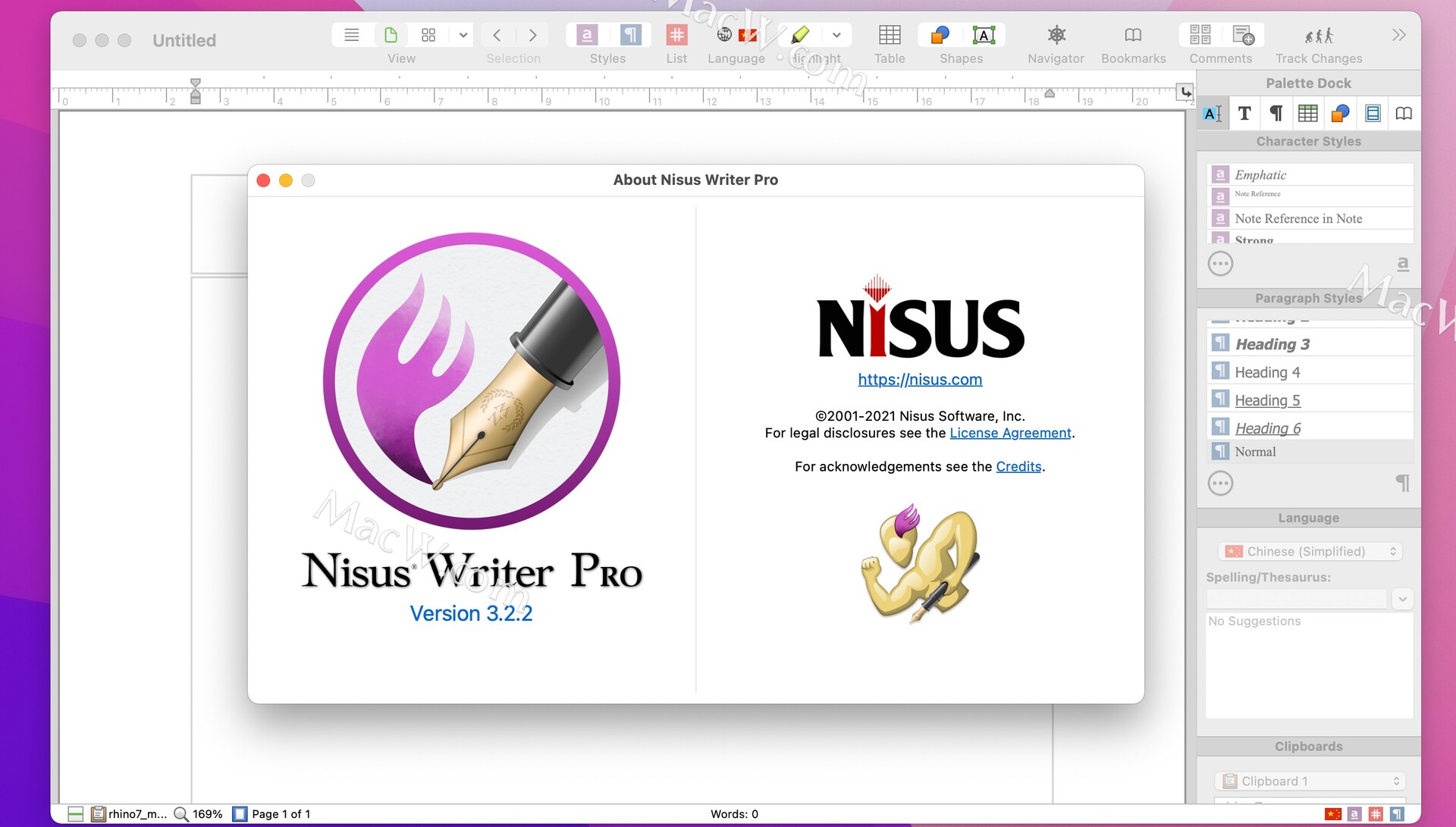Show the Comments pane icon
This screenshot has height=827, width=1456.
pyautogui.click(x=1200, y=35)
